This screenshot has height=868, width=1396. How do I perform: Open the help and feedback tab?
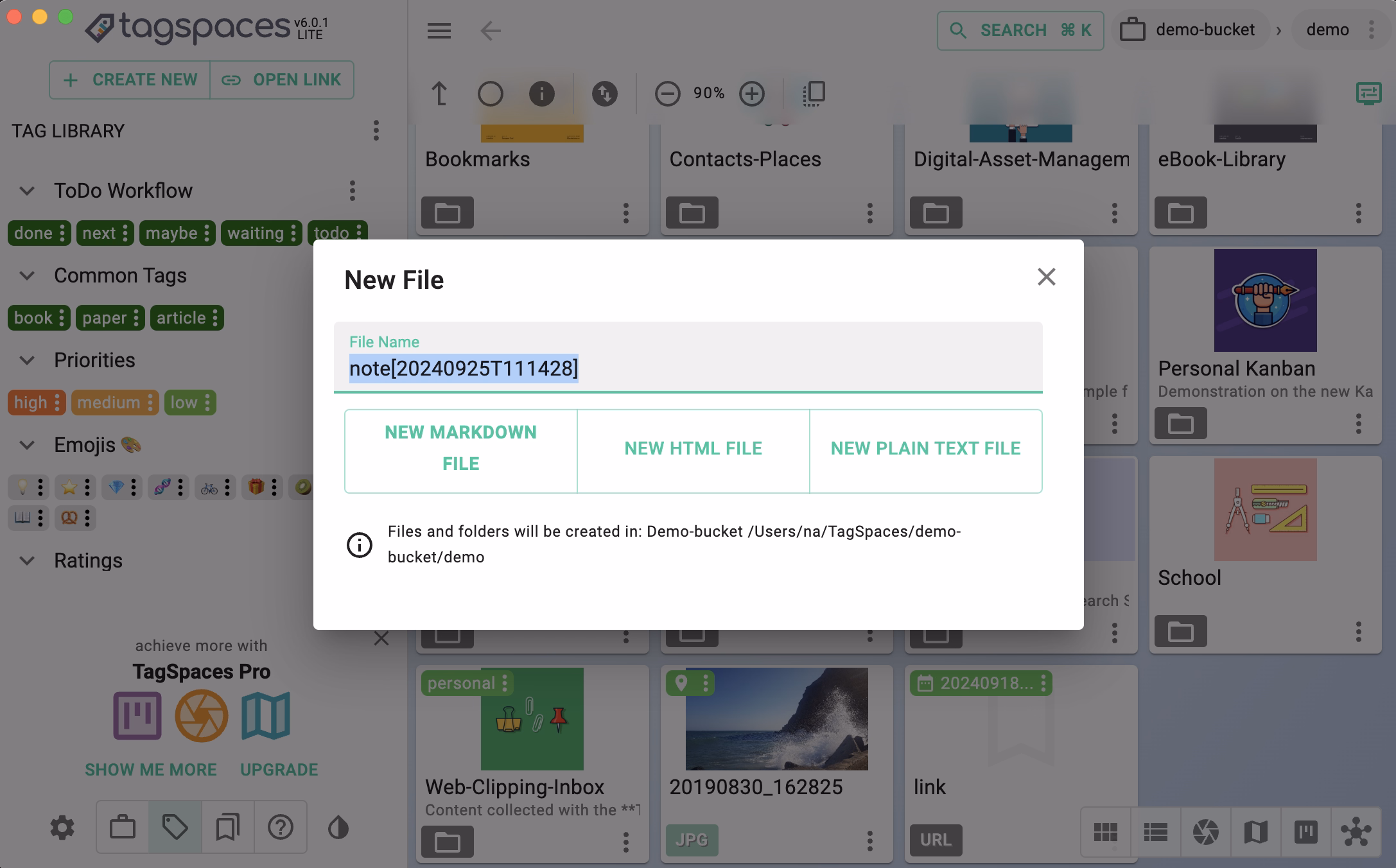pos(281,828)
